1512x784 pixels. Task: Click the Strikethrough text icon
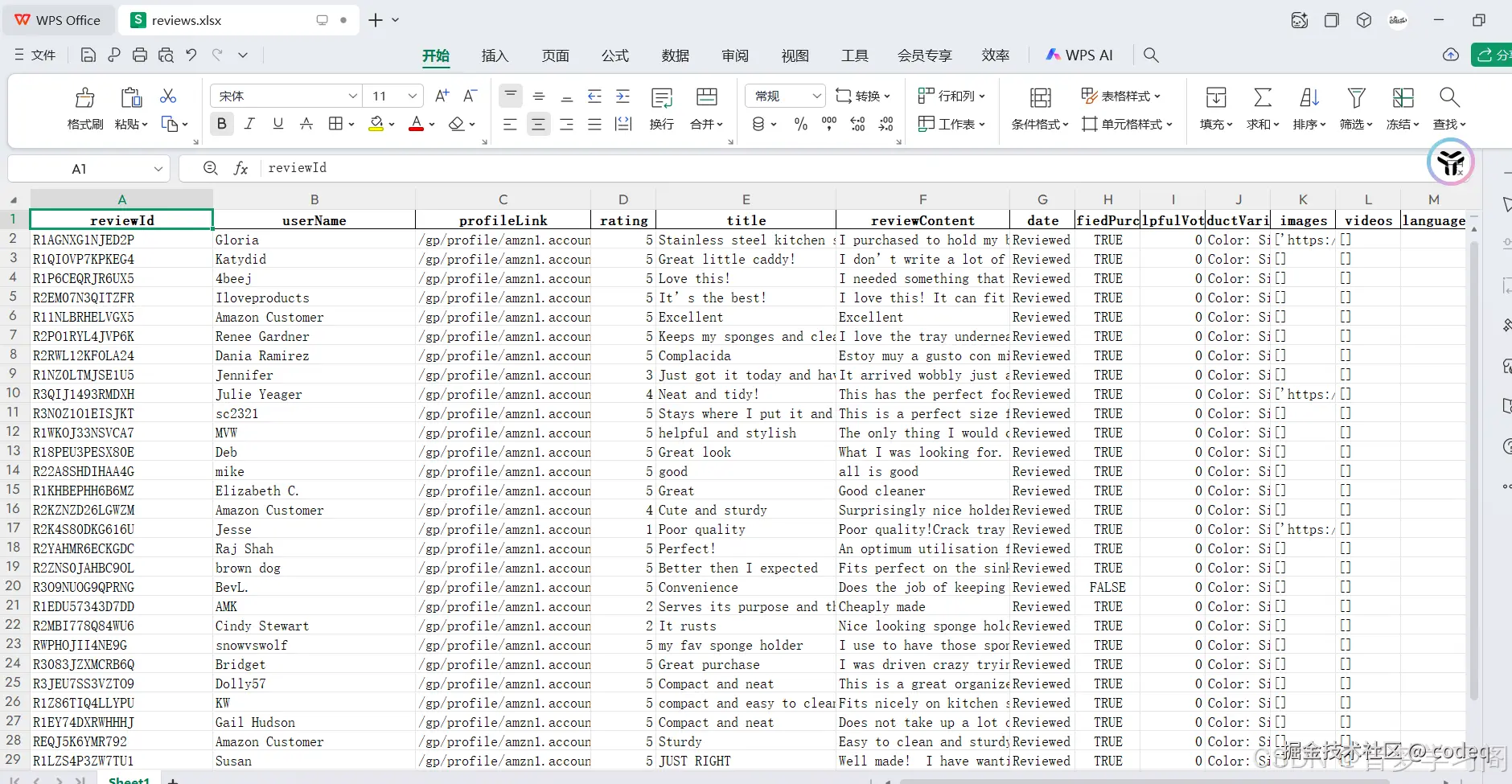306,124
